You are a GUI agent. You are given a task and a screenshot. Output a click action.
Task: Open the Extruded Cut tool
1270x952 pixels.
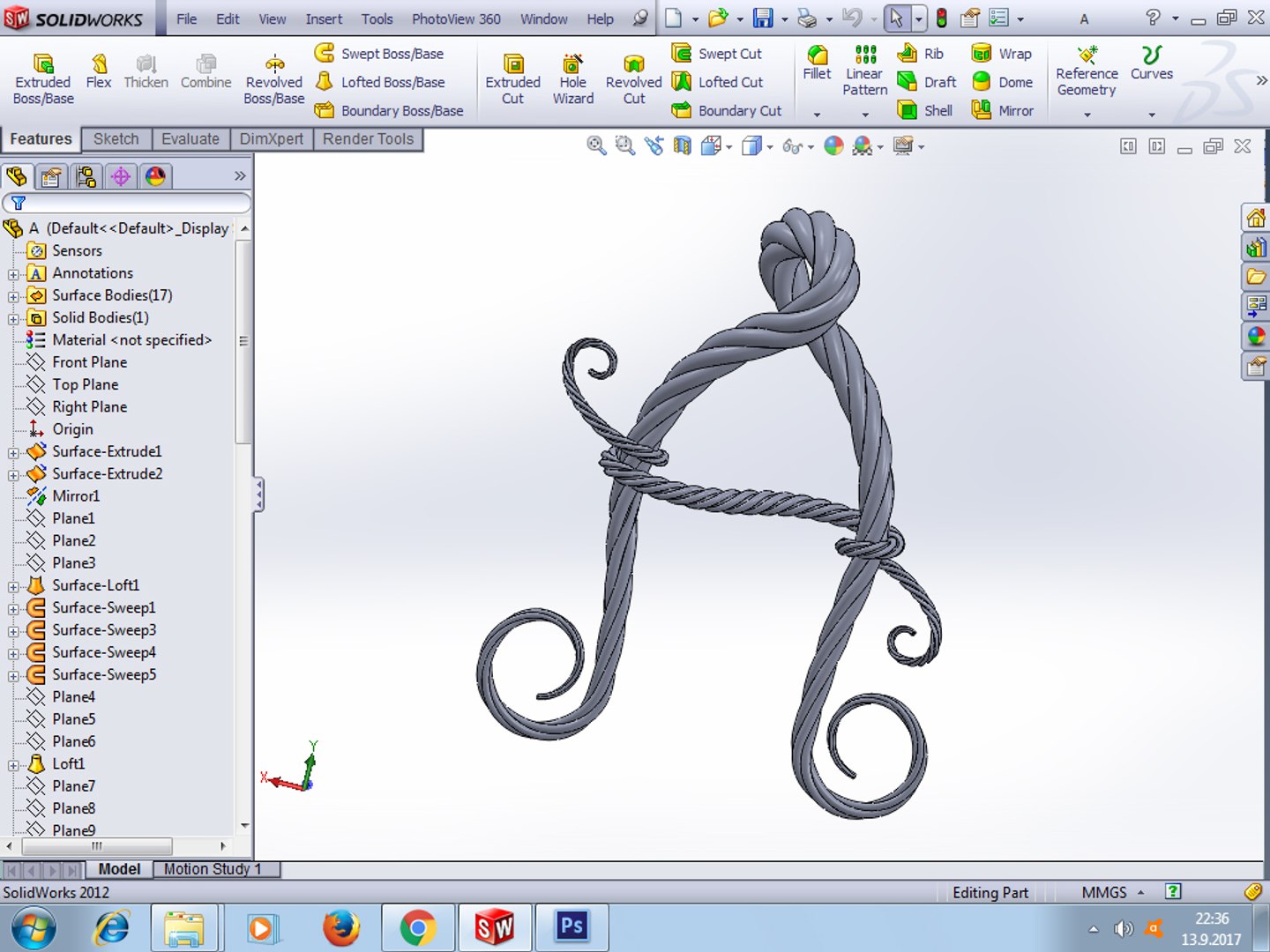tap(512, 79)
